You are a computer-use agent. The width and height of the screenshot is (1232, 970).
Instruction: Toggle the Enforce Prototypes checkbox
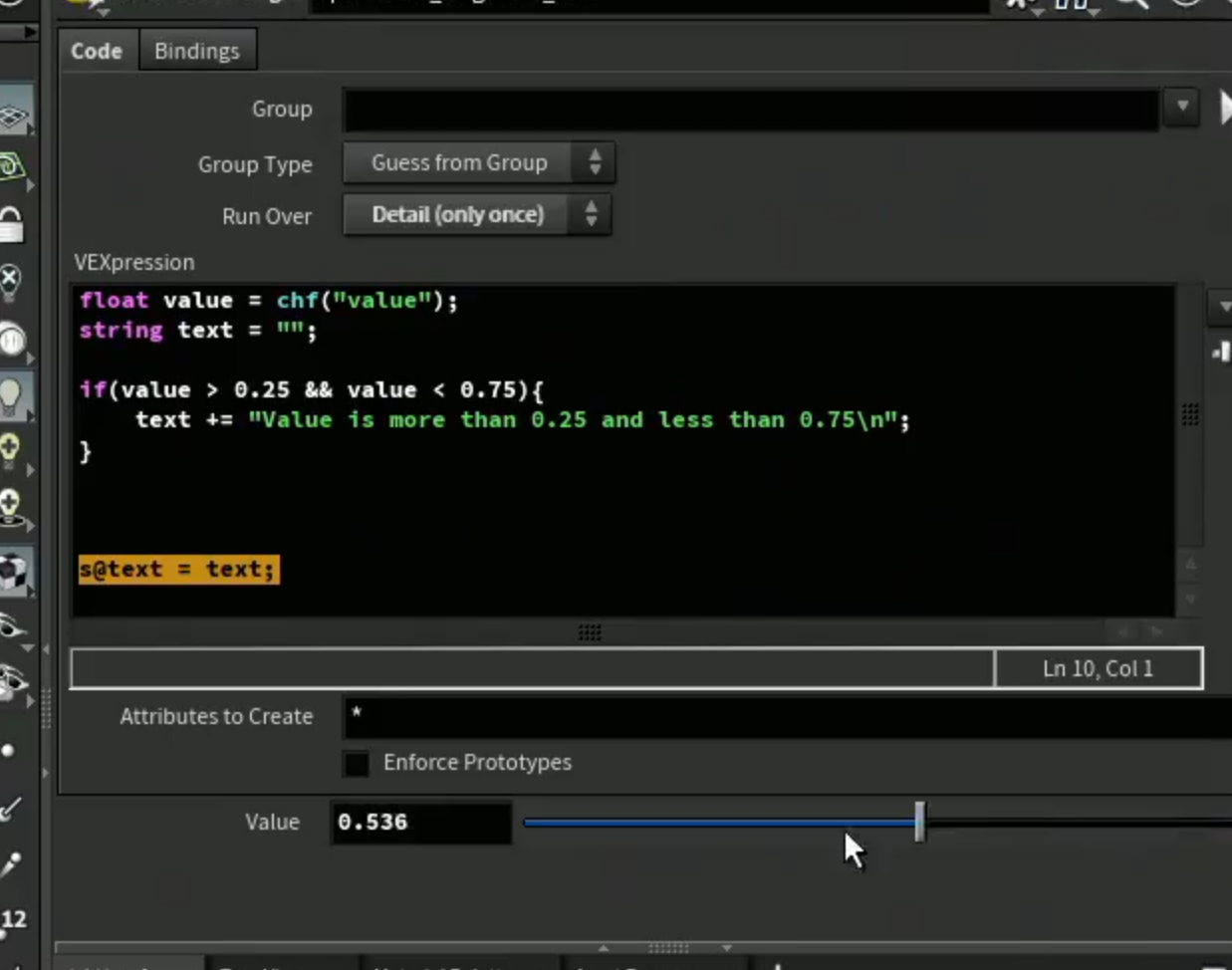click(356, 763)
